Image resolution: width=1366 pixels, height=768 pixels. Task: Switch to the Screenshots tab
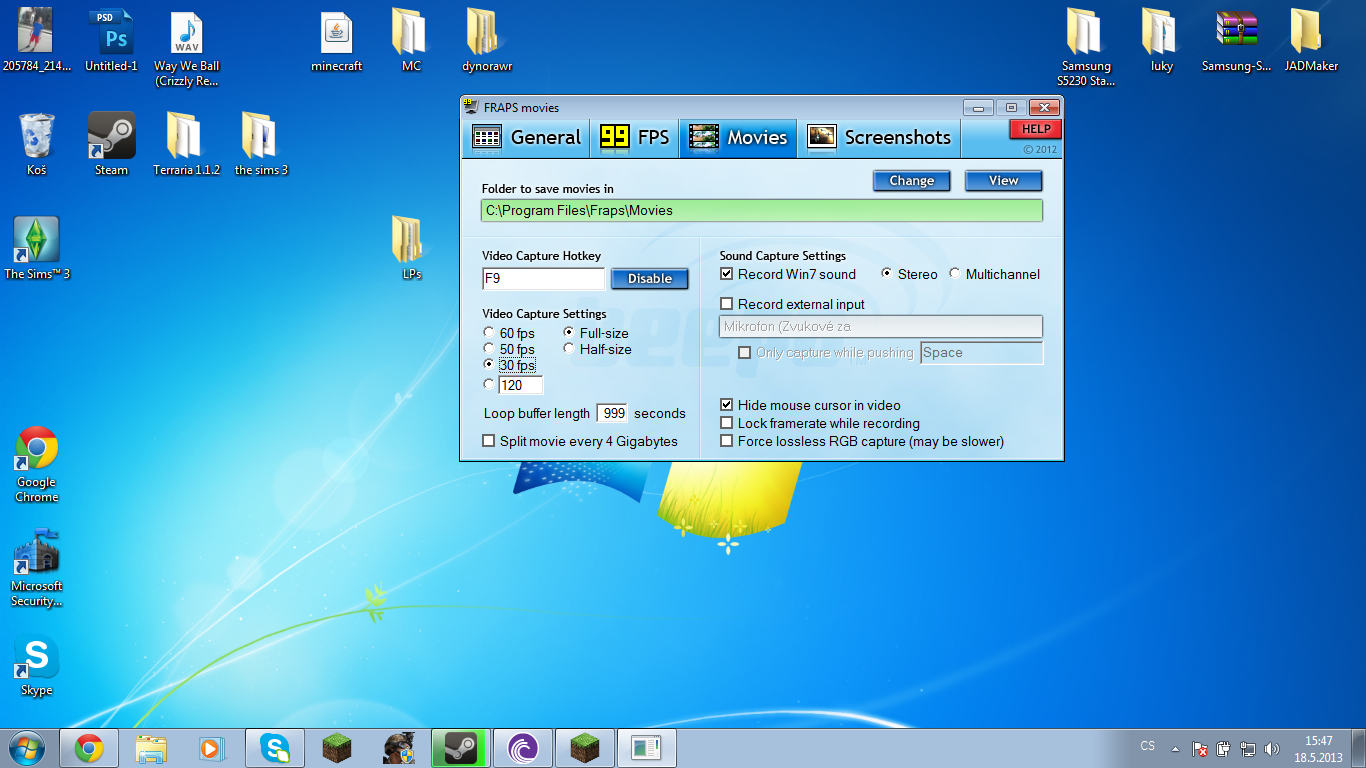tap(879, 138)
